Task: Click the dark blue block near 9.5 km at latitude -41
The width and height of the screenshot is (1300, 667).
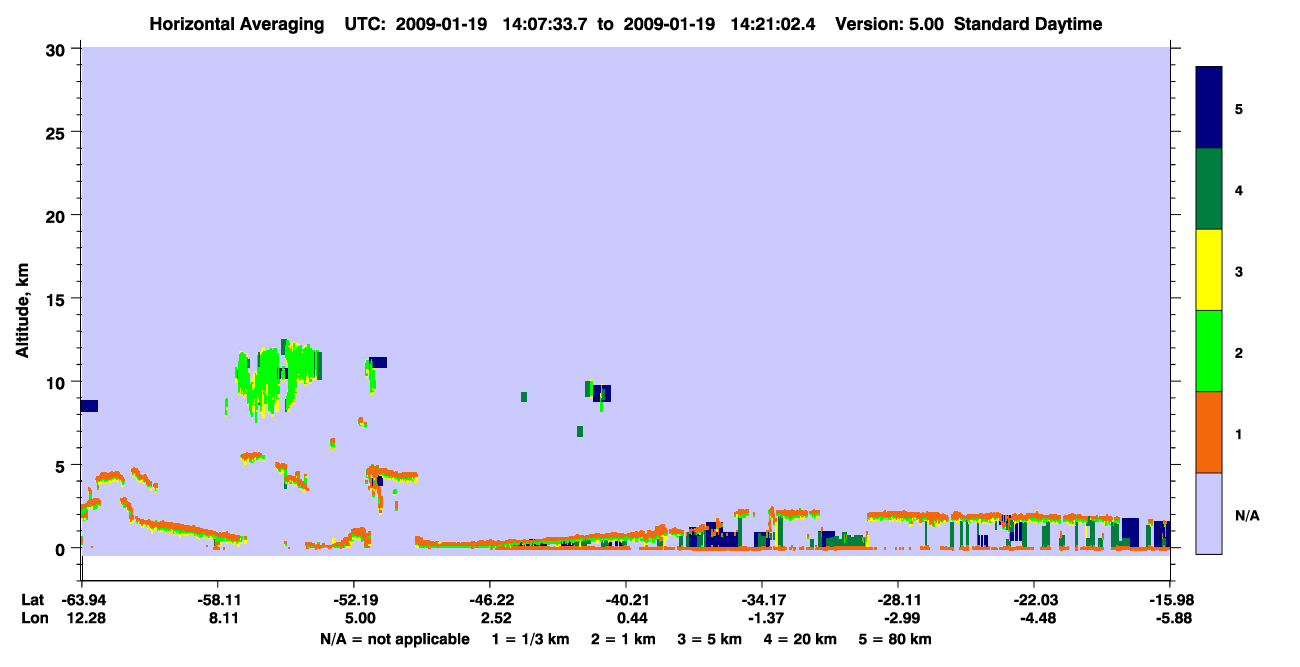Action: click(602, 392)
